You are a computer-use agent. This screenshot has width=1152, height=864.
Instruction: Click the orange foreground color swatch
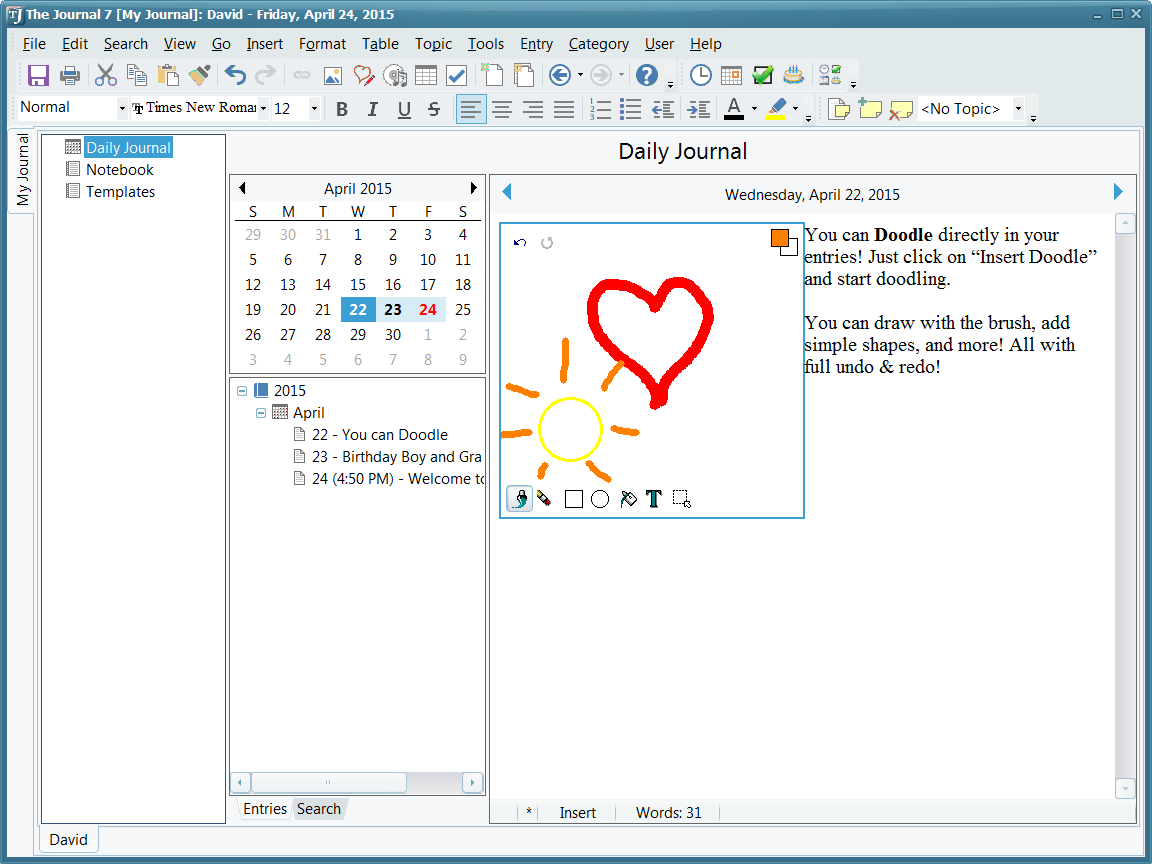point(780,238)
